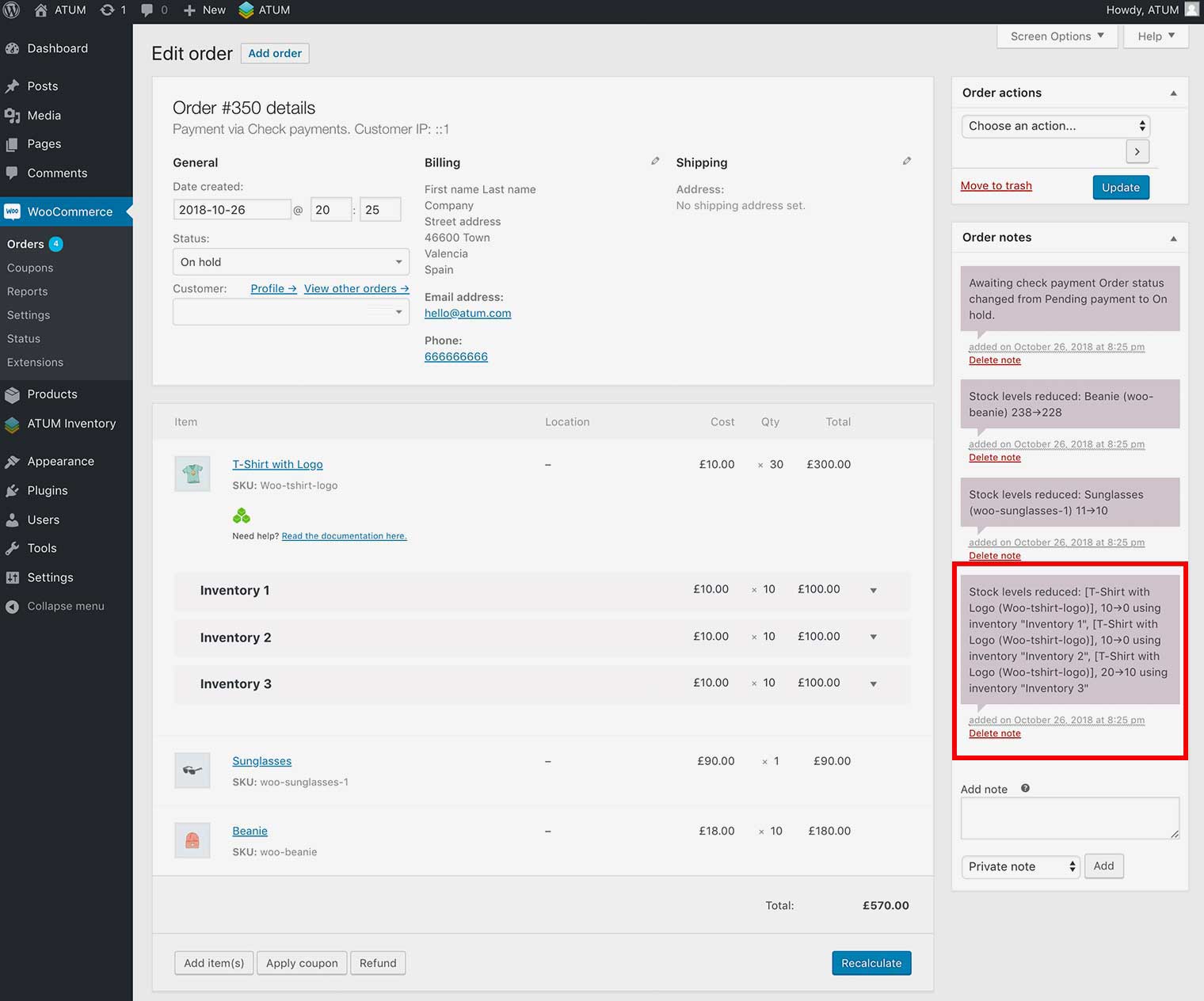This screenshot has width=1204, height=1001.
Task: Click the Add note text area
Action: (x=1069, y=818)
